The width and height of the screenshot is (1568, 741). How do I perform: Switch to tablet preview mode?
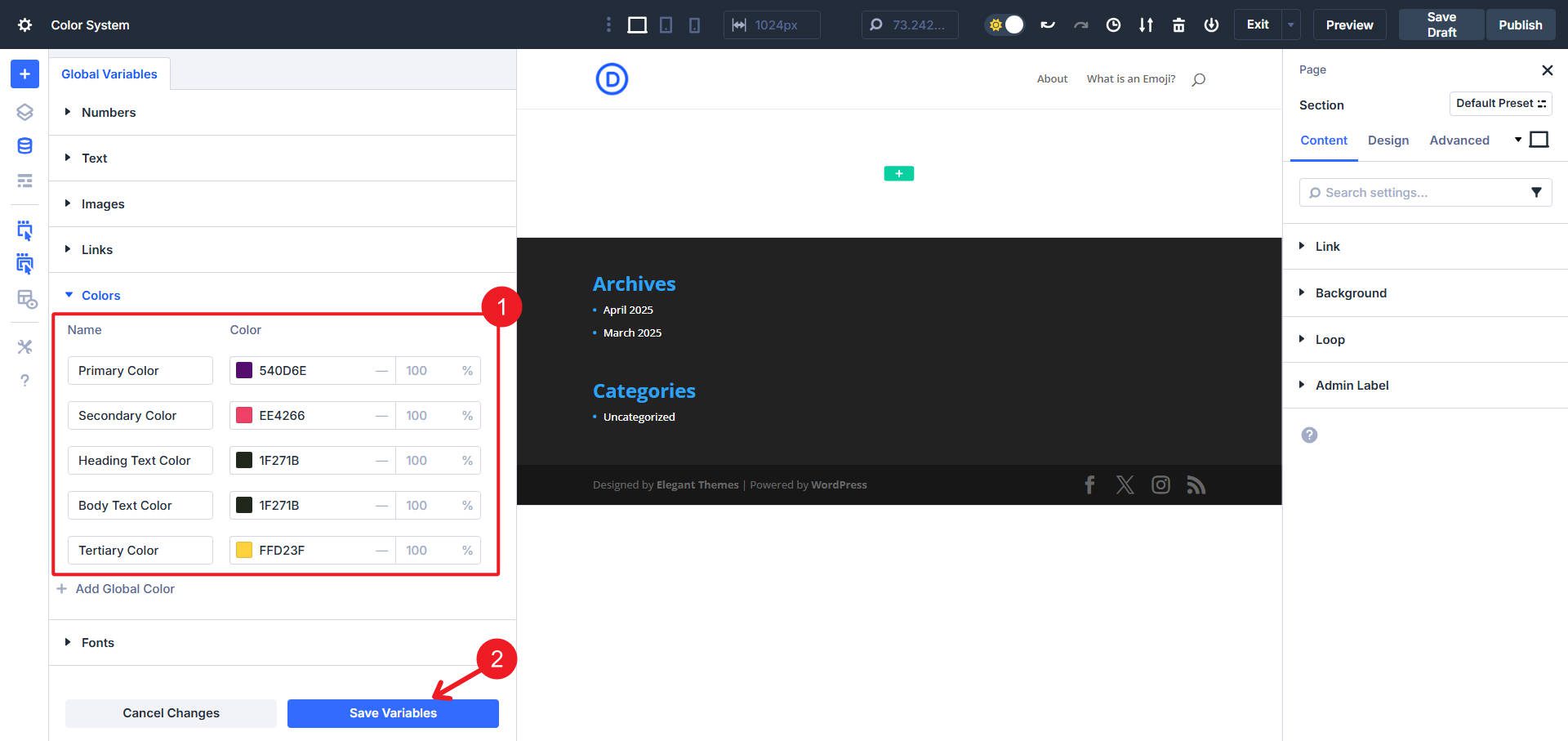pyautogui.click(x=666, y=25)
